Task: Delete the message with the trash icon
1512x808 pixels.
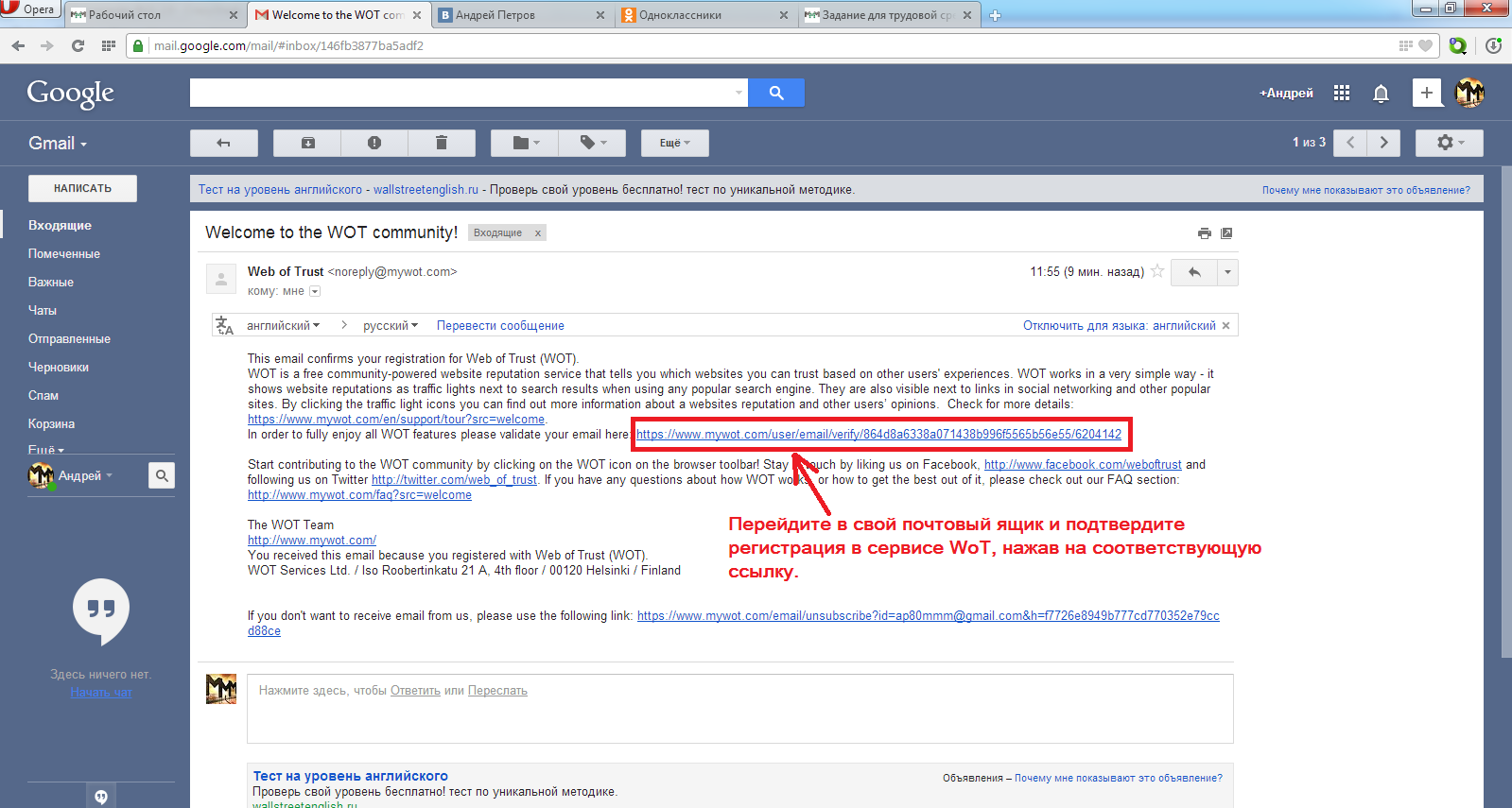Action: click(x=441, y=143)
